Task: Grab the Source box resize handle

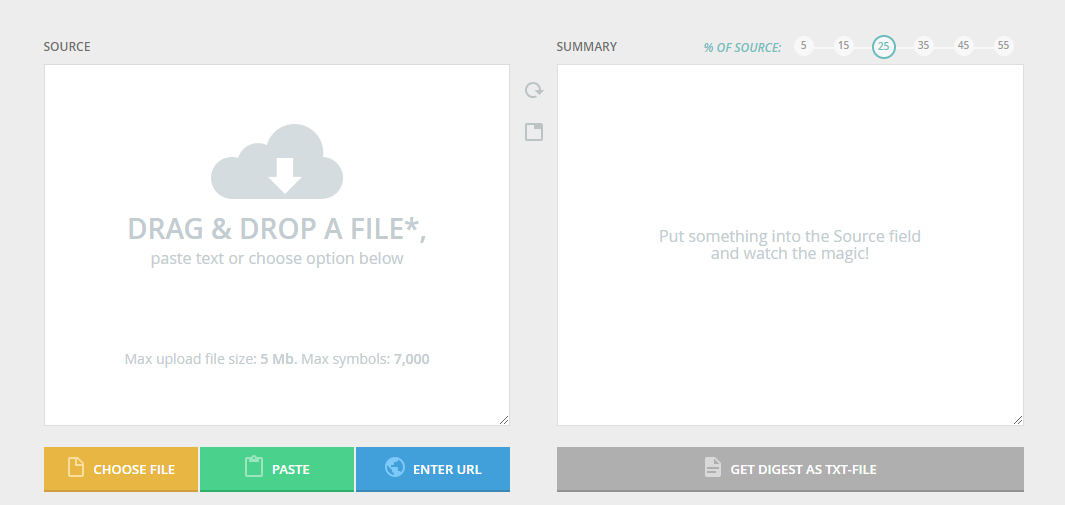Action: [x=504, y=420]
